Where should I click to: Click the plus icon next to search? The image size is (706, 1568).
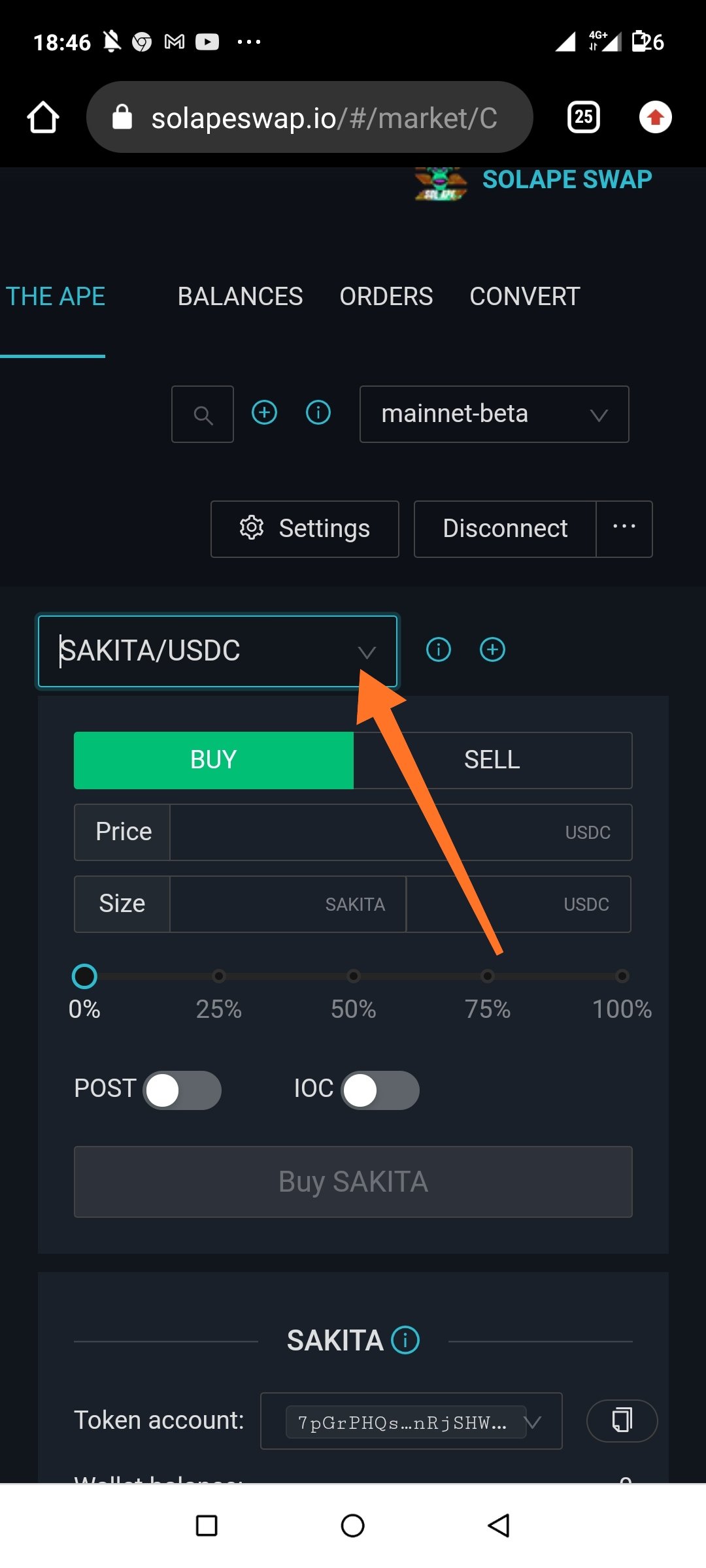point(264,412)
